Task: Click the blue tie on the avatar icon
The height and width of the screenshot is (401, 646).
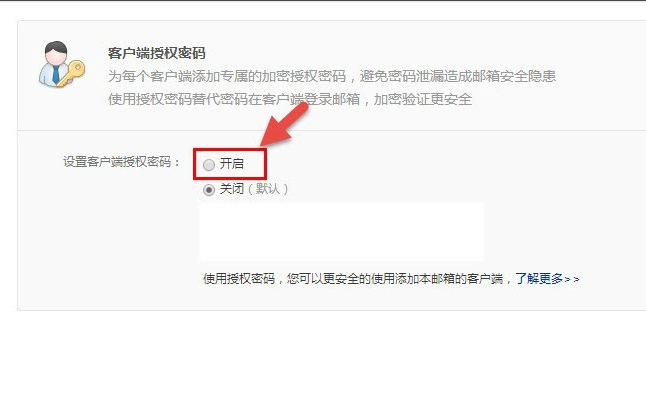Action: click(55, 75)
